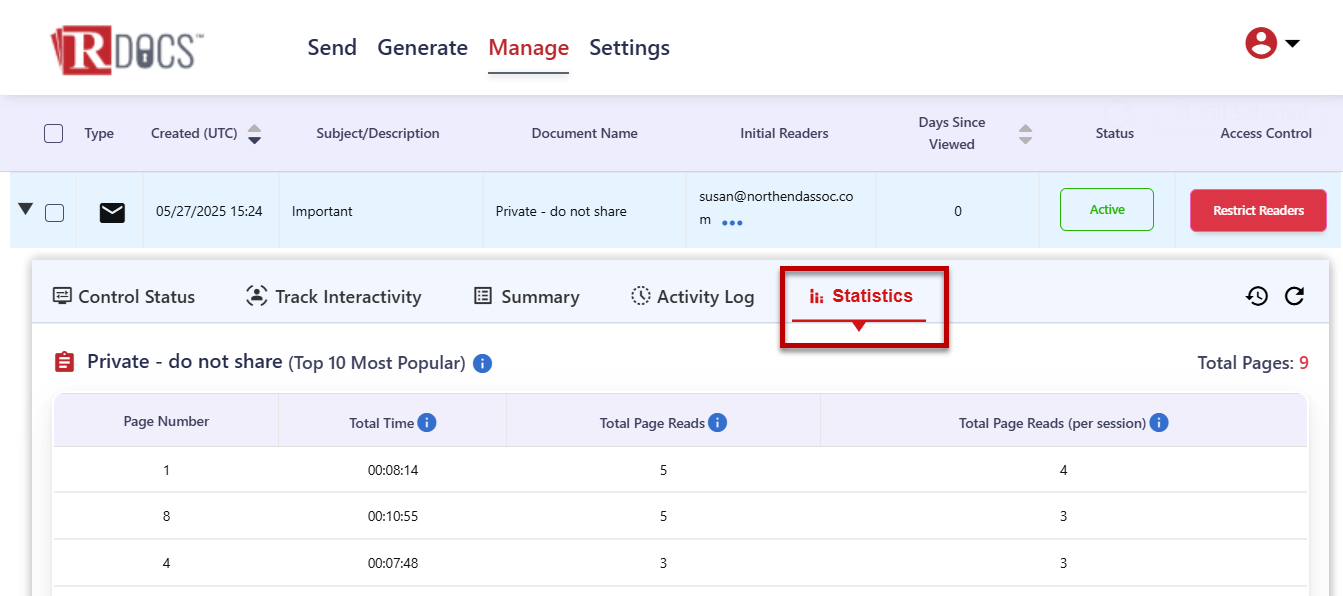1343x596 pixels.
Task: Click the Active status button
Action: 1106,210
